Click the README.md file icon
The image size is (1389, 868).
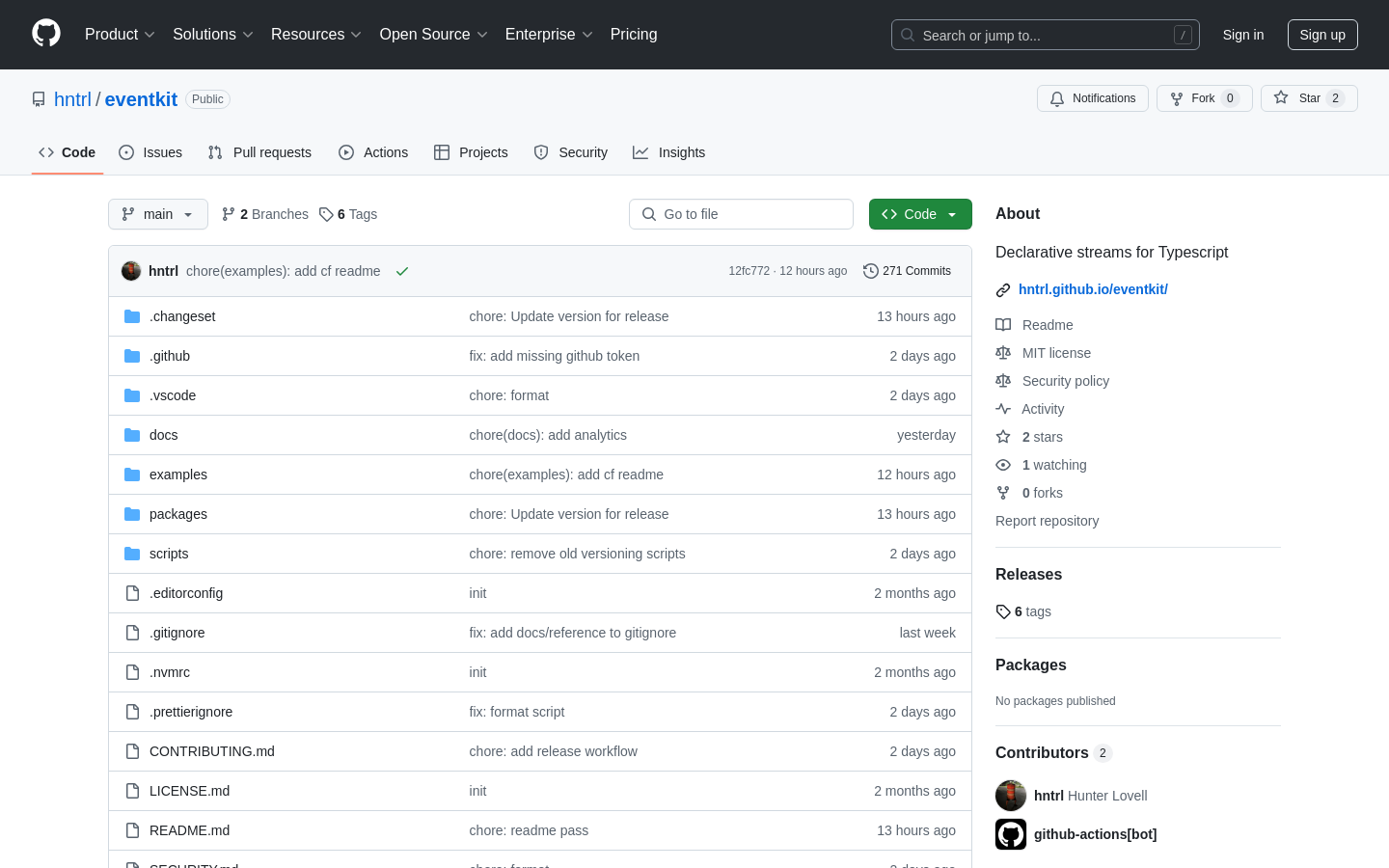tap(132, 830)
